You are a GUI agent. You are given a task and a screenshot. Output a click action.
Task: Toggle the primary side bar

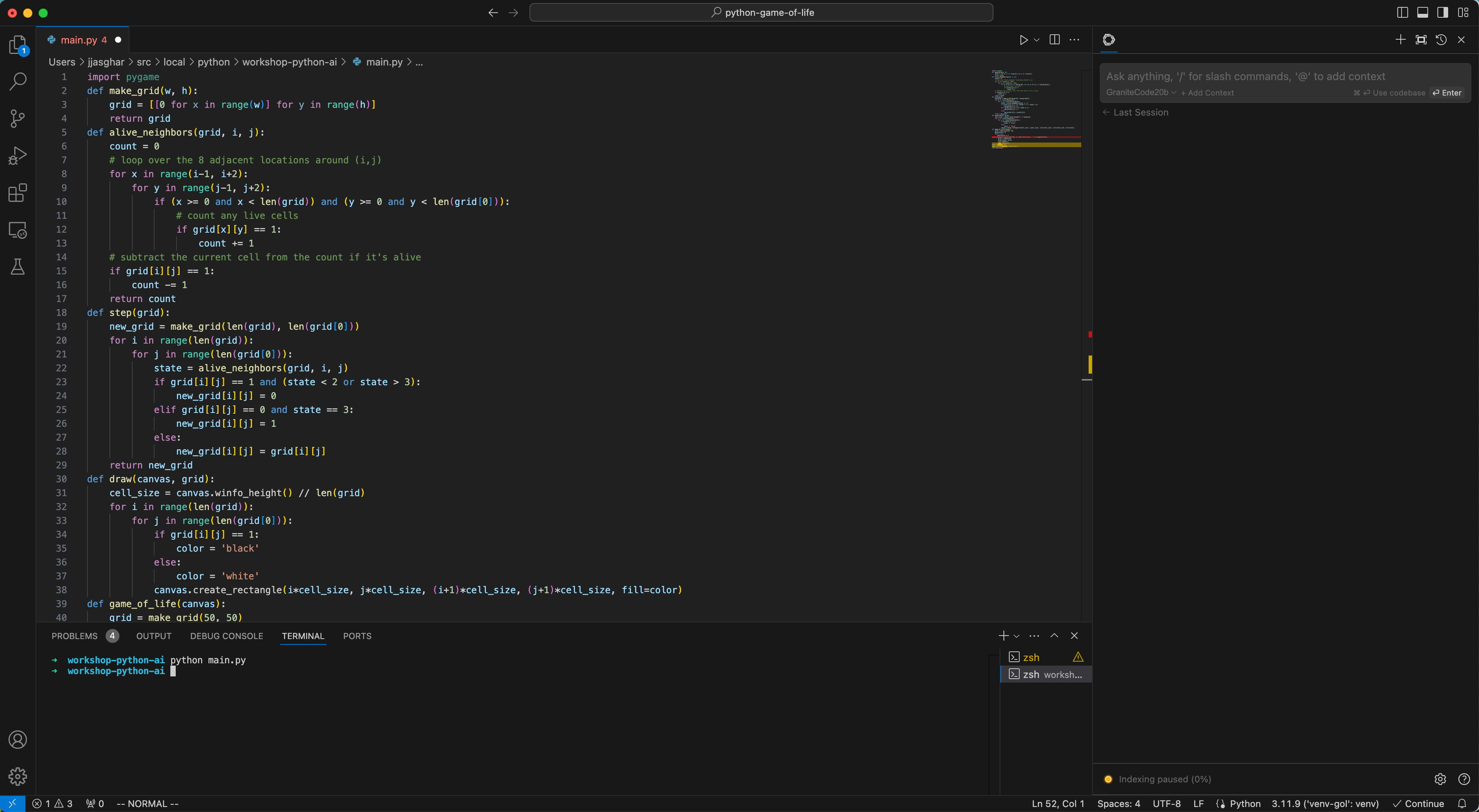click(1402, 12)
